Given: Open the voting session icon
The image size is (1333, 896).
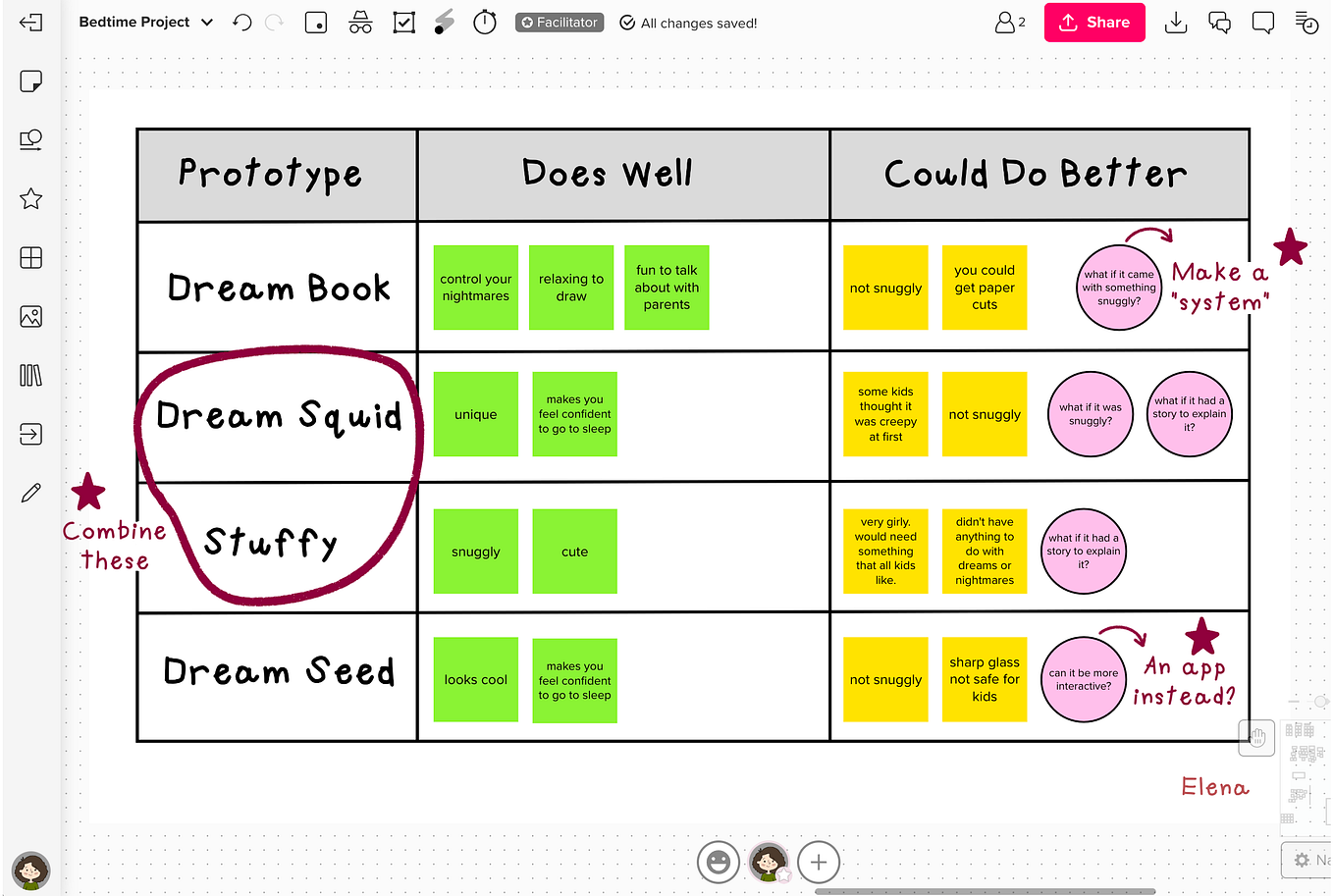Looking at the screenshot, I should pos(403,22).
